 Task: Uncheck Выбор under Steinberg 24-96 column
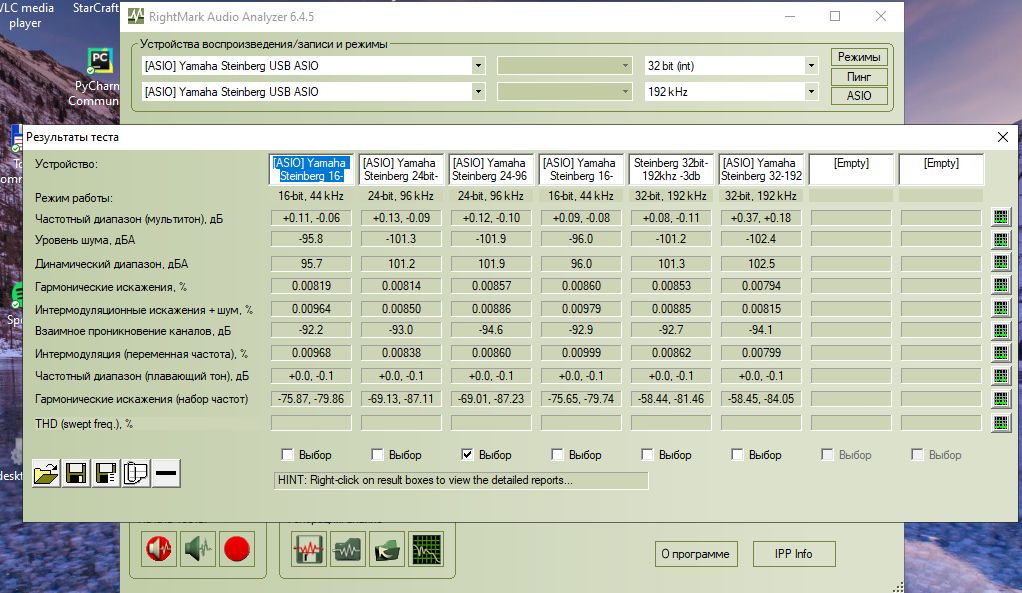click(x=467, y=454)
